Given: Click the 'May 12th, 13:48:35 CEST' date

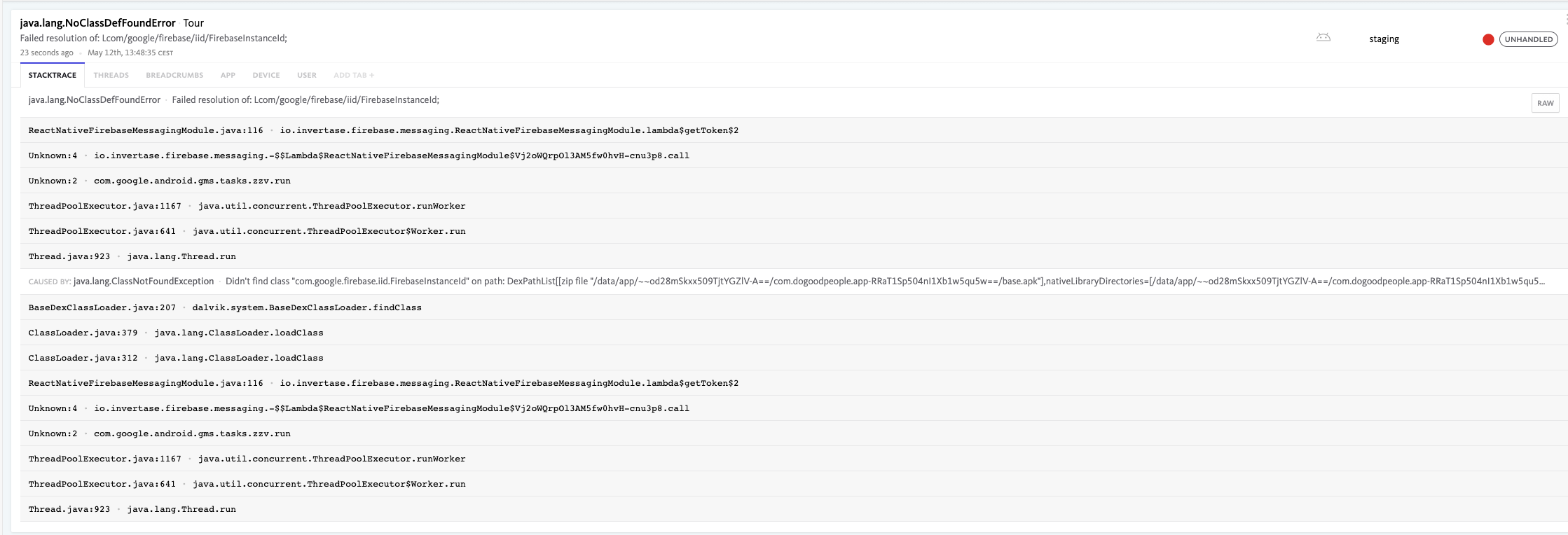Looking at the screenshot, I should (130, 53).
